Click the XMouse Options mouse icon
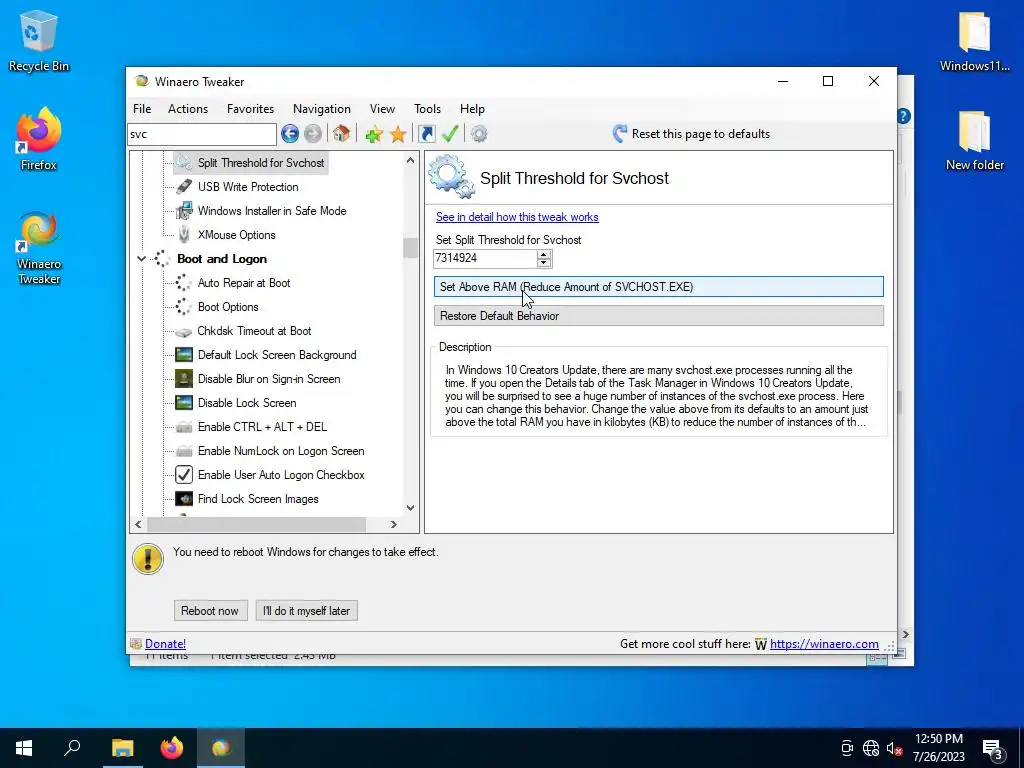Viewport: 1024px width, 768px height. [184, 234]
